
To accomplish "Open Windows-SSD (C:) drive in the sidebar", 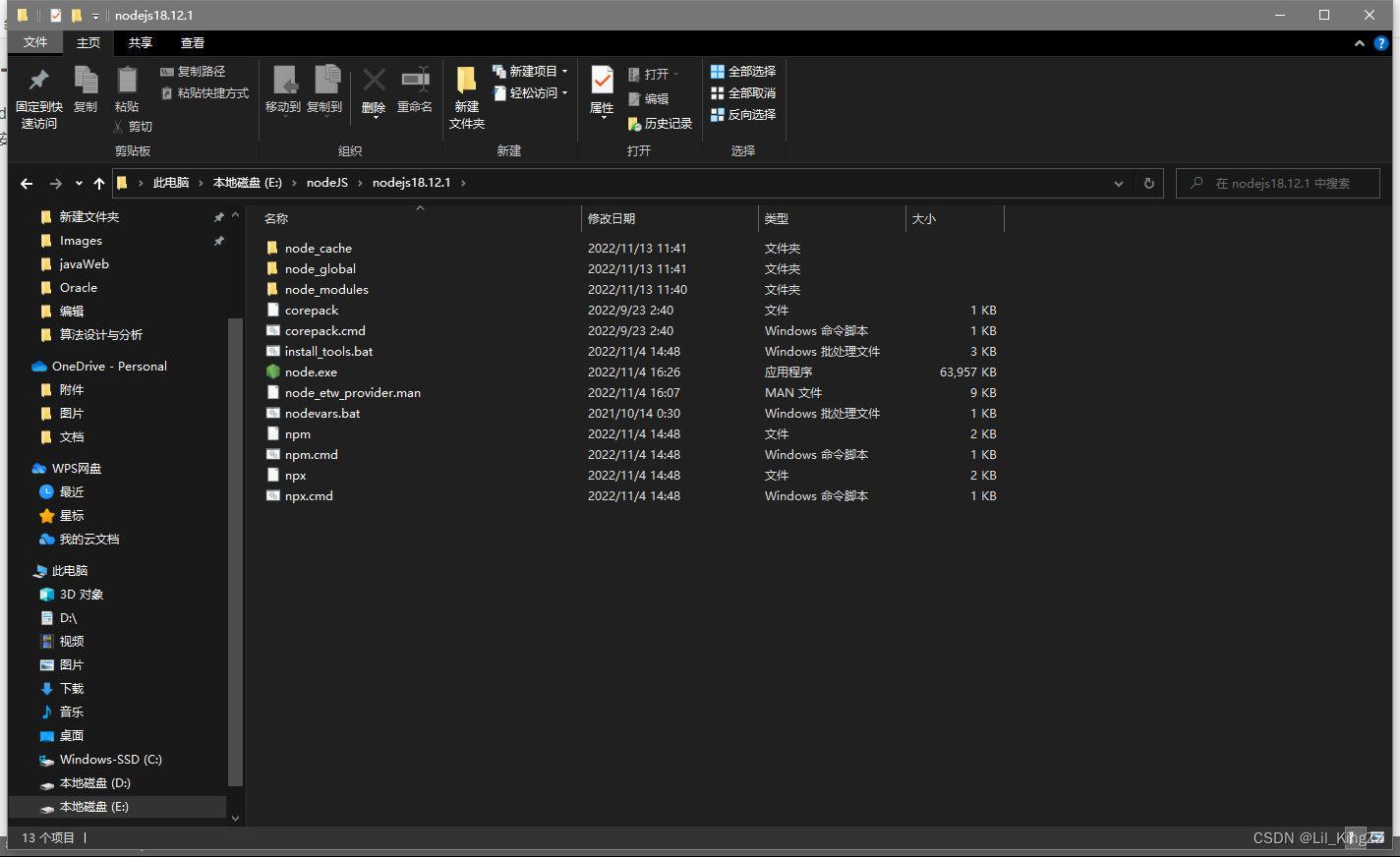I will (x=110, y=760).
